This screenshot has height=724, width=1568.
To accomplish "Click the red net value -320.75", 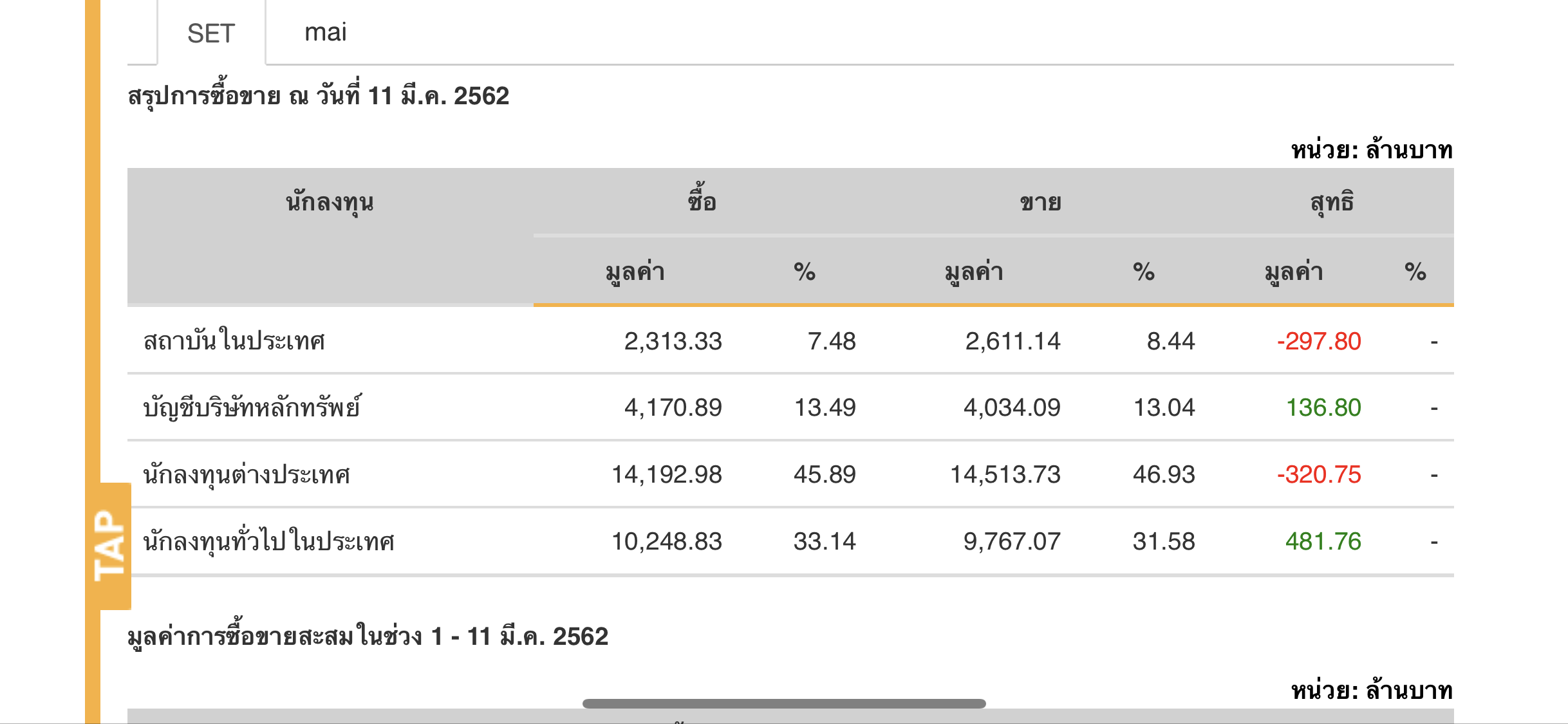I will tap(1318, 474).
